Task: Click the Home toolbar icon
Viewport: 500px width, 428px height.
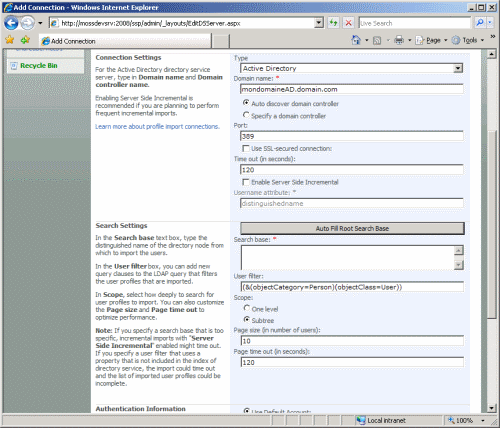Action: point(356,40)
